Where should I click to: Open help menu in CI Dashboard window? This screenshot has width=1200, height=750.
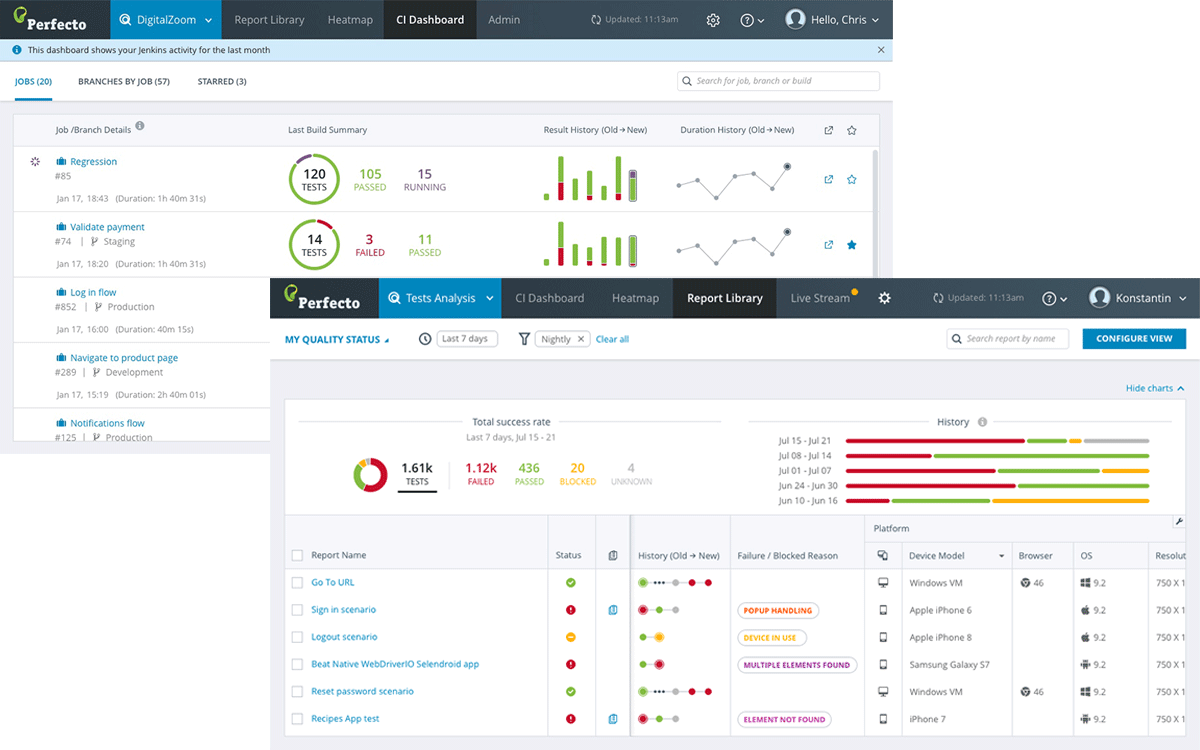click(752, 20)
